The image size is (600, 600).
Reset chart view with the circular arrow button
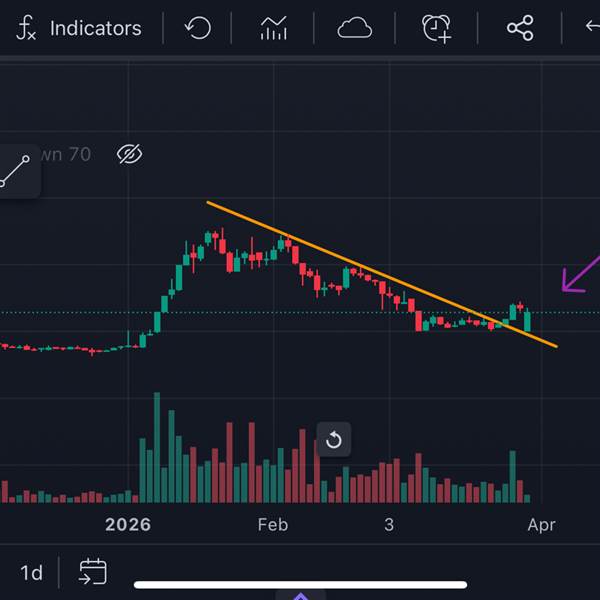click(x=334, y=440)
